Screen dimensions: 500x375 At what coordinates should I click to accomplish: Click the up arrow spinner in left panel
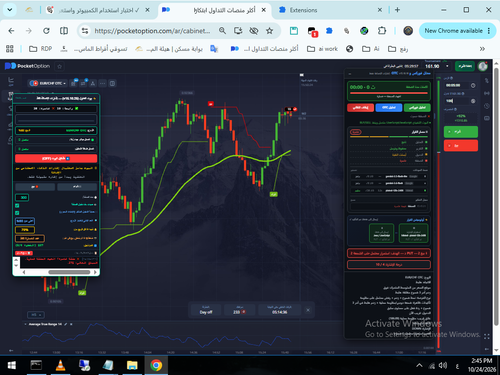(x=16, y=261)
